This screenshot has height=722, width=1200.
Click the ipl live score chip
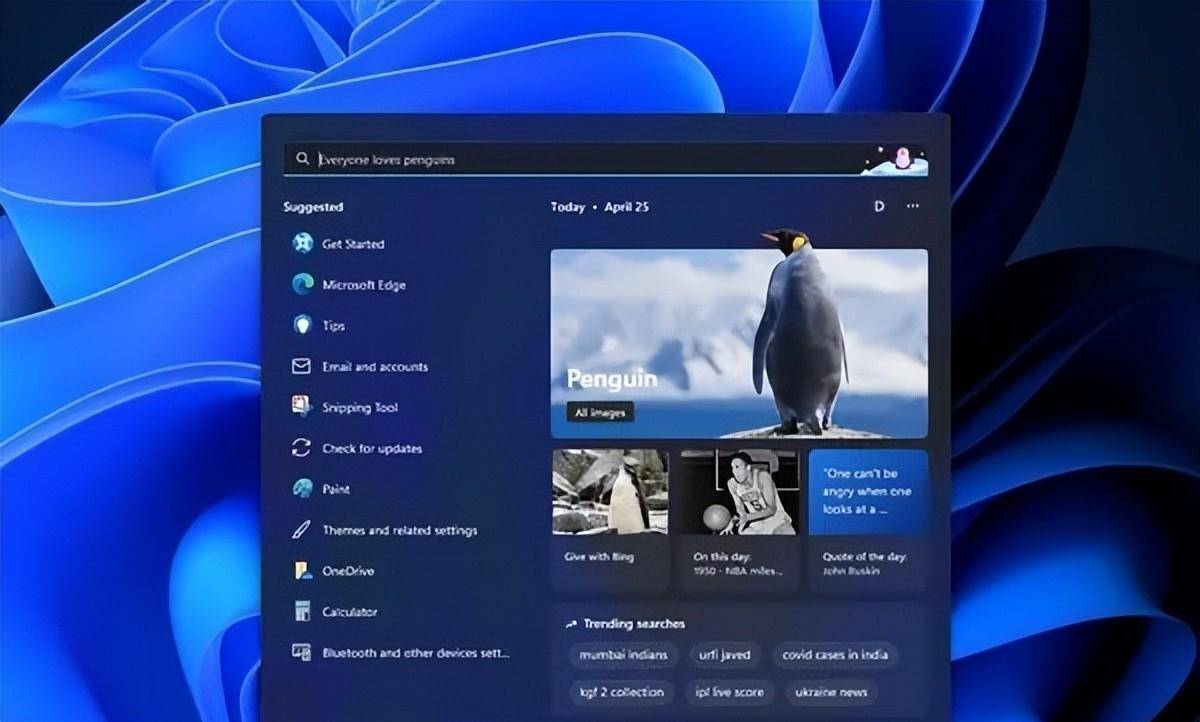point(729,692)
